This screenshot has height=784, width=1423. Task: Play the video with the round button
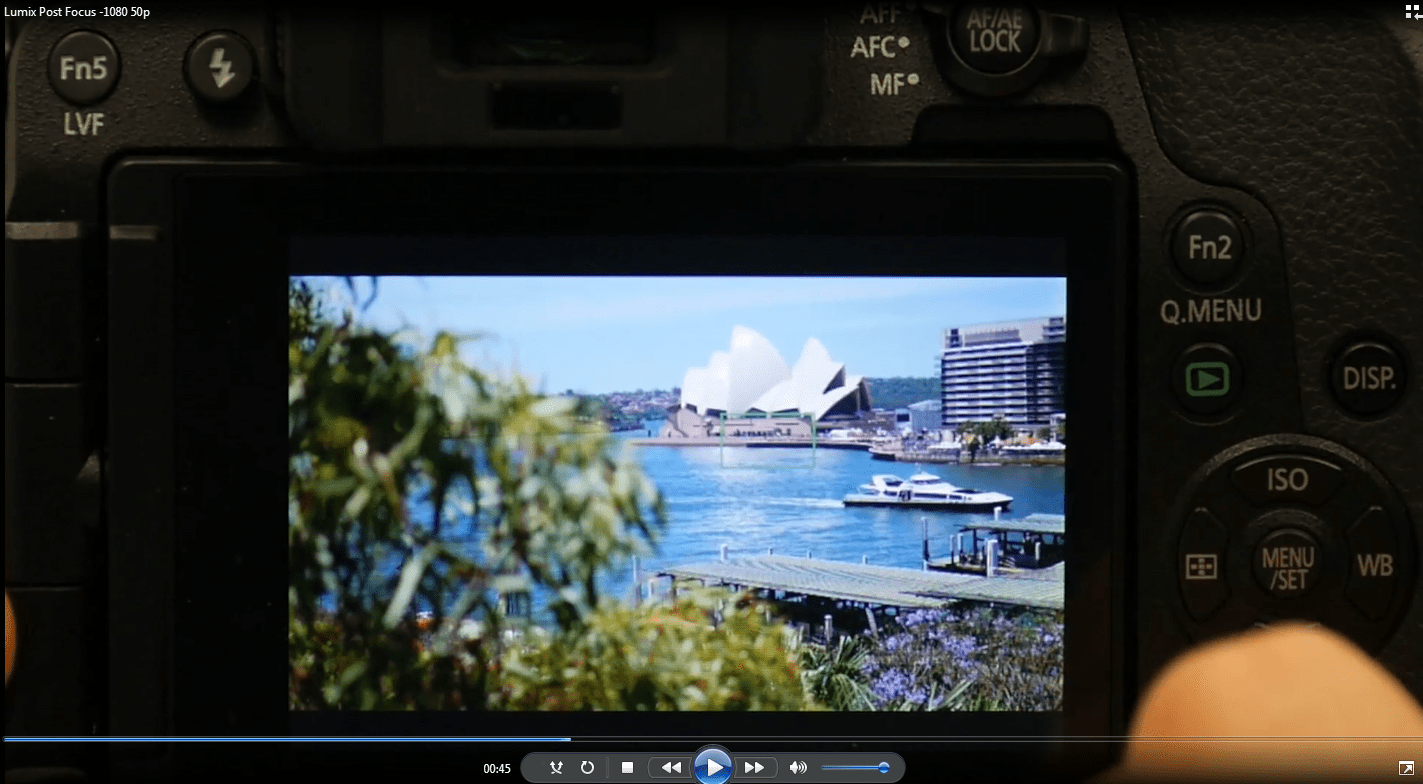712,767
